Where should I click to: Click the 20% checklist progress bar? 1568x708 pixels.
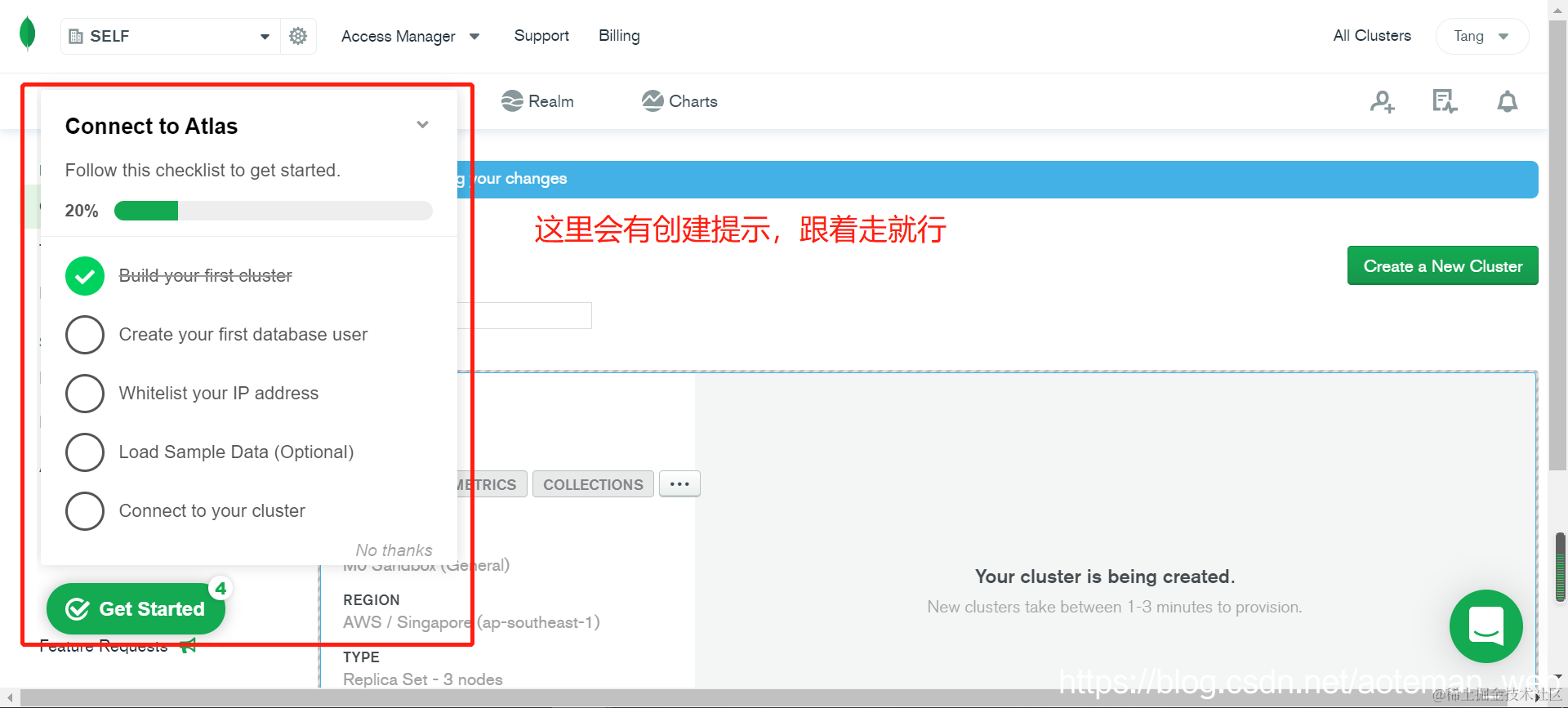(x=273, y=211)
